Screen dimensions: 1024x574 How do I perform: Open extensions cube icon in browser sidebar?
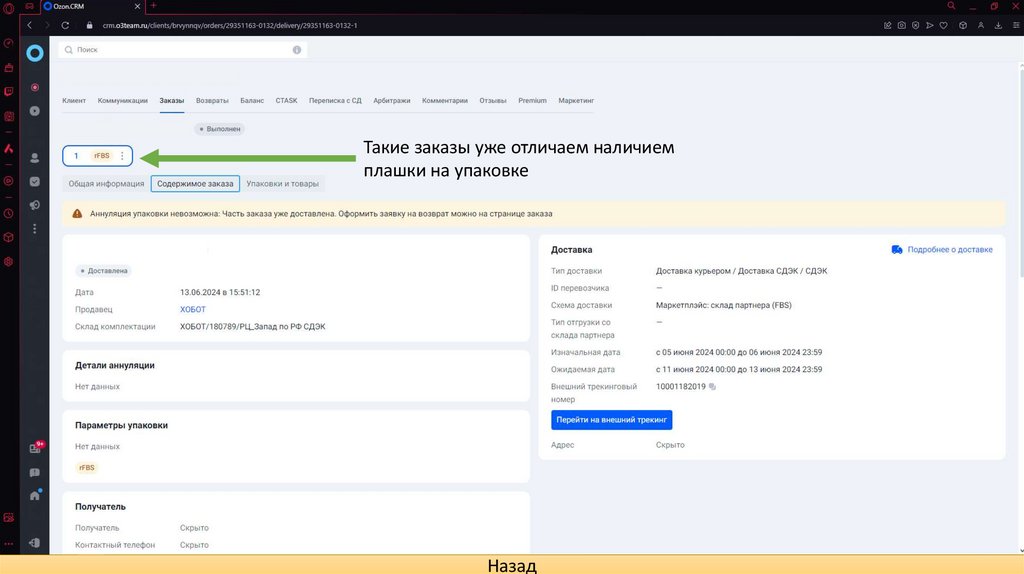coord(8,238)
